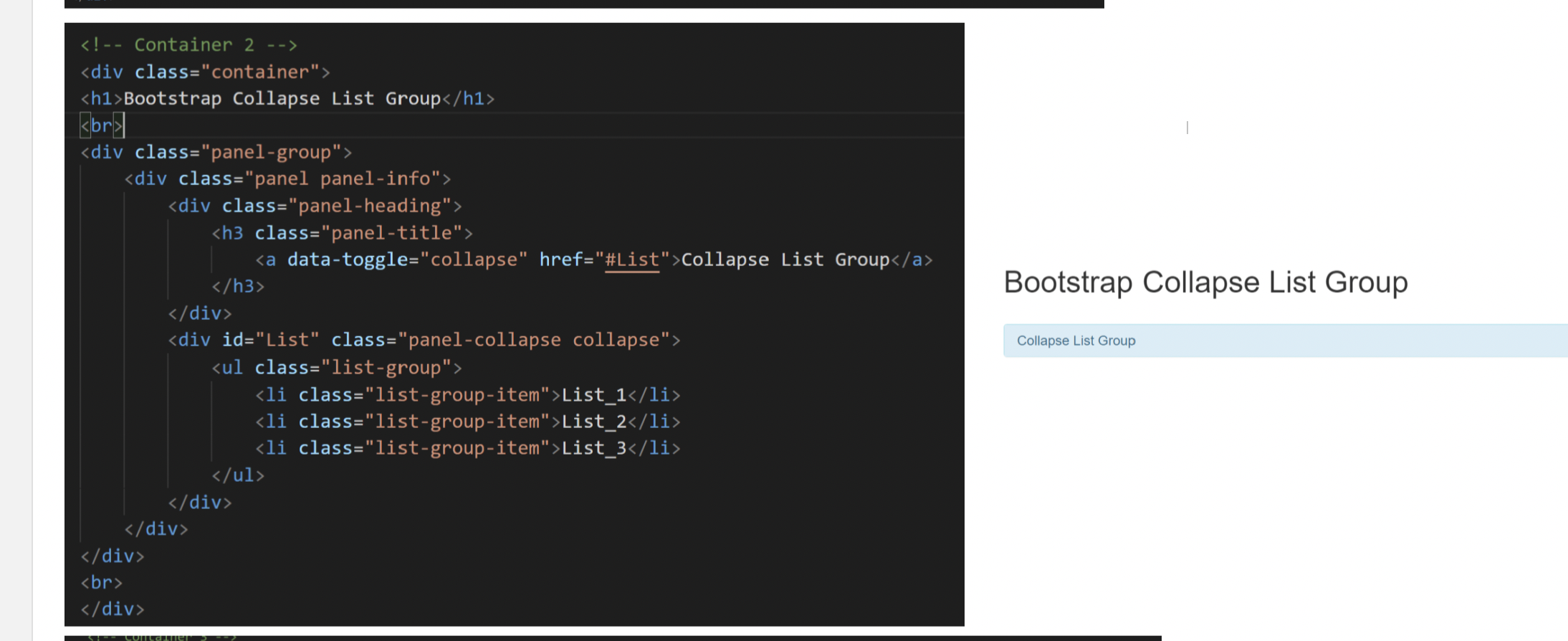Image resolution: width=1568 pixels, height=641 pixels.
Task: Click the h1 Bootstrap Collapse List Group code line
Action: pos(287,98)
